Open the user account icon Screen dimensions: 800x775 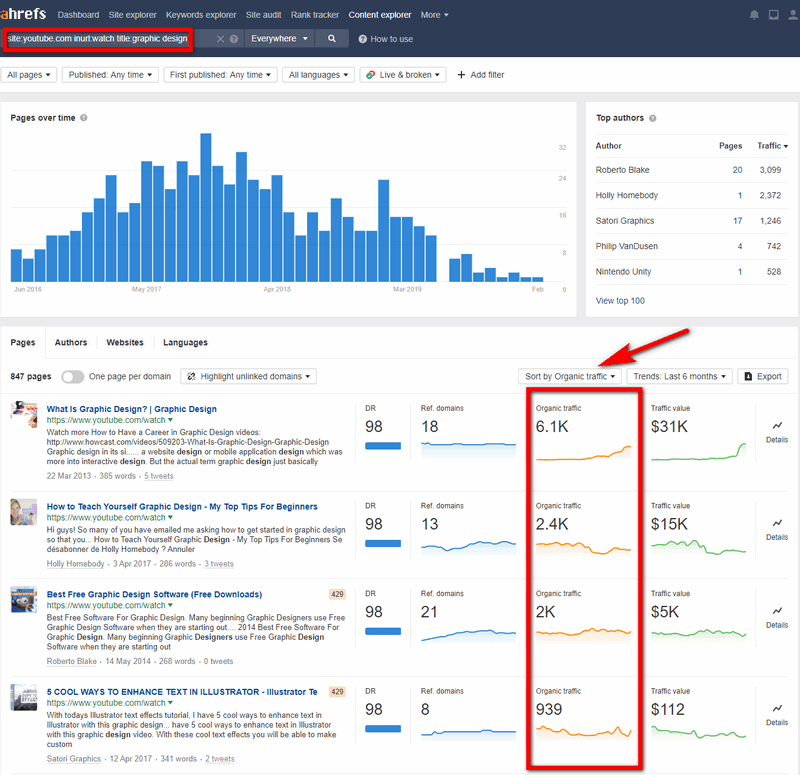(794, 15)
